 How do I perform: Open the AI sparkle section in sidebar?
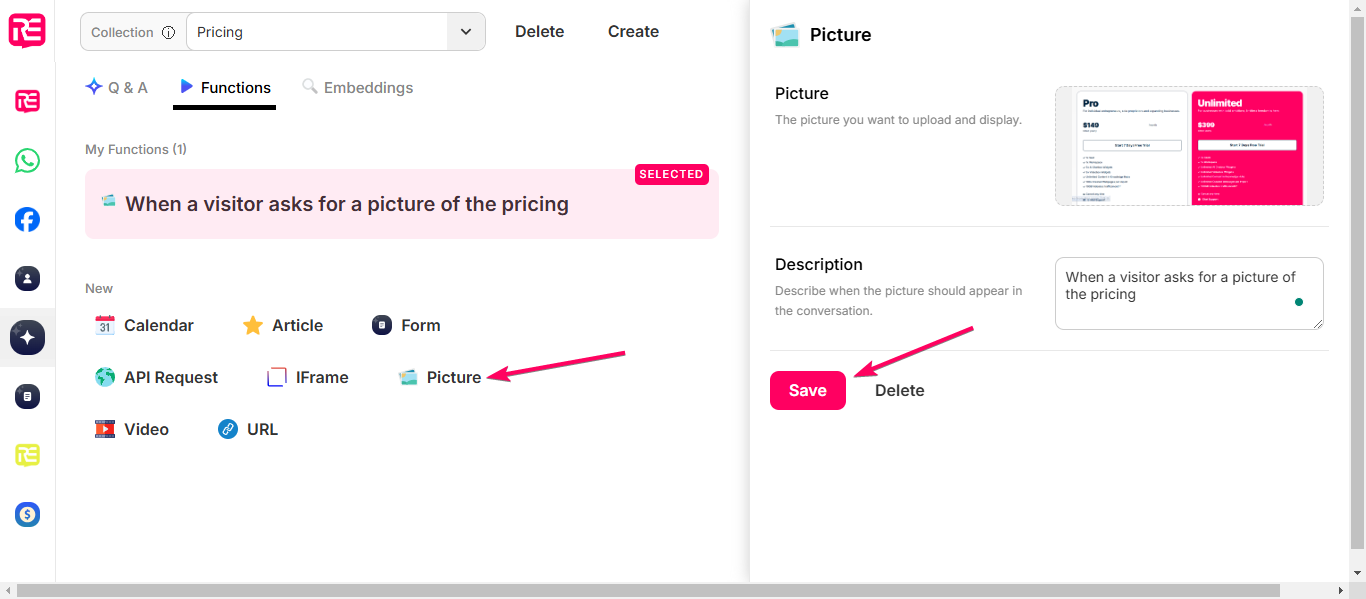tap(27, 338)
